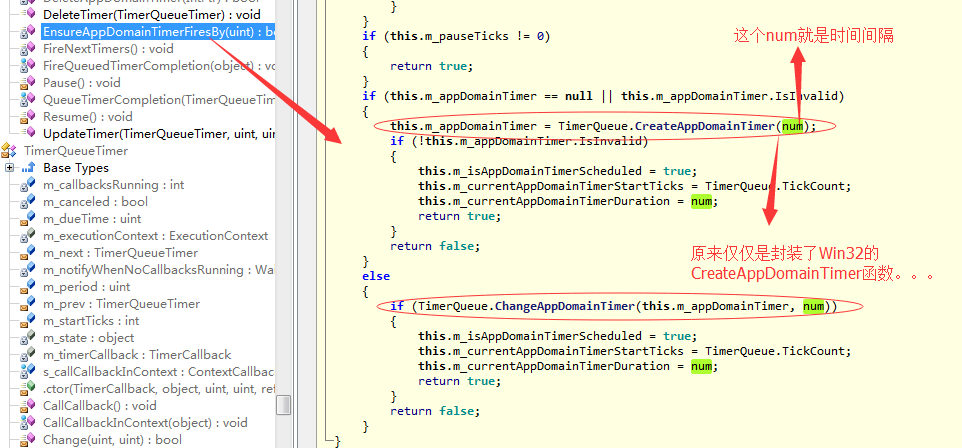Select m_notifyWhenNoCallbacksRunning field

click(x=159, y=269)
